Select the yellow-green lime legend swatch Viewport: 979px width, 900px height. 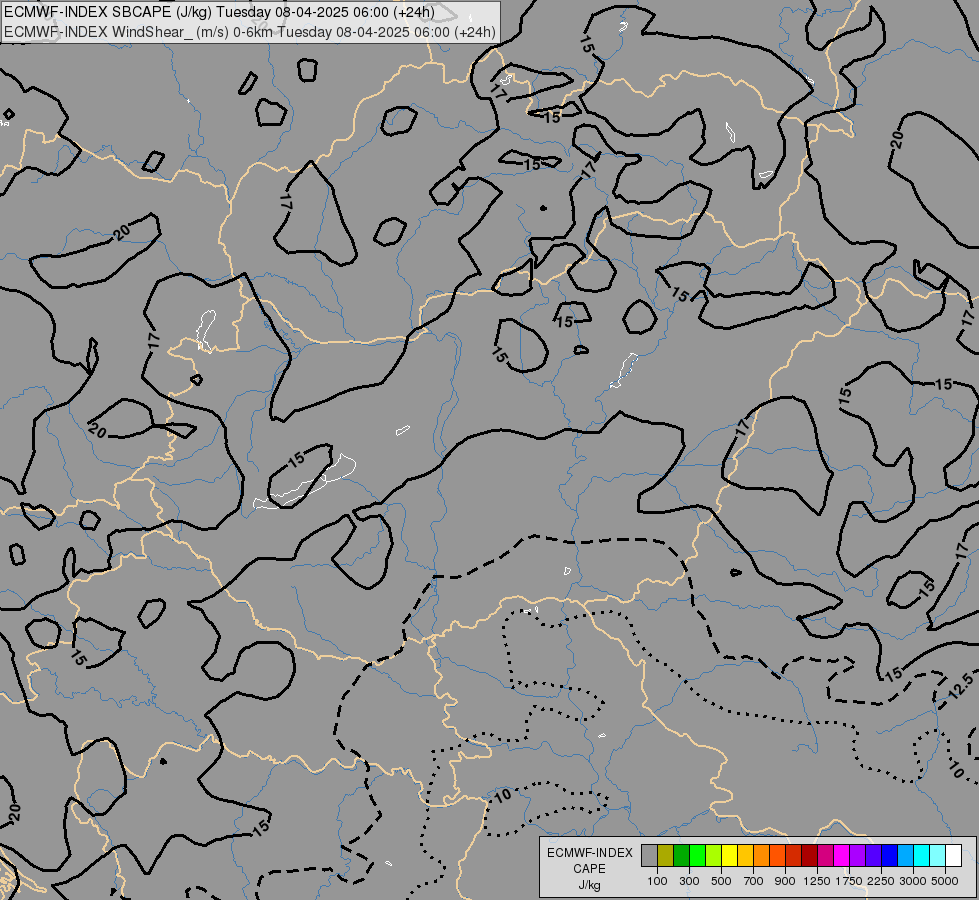point(713,856)
